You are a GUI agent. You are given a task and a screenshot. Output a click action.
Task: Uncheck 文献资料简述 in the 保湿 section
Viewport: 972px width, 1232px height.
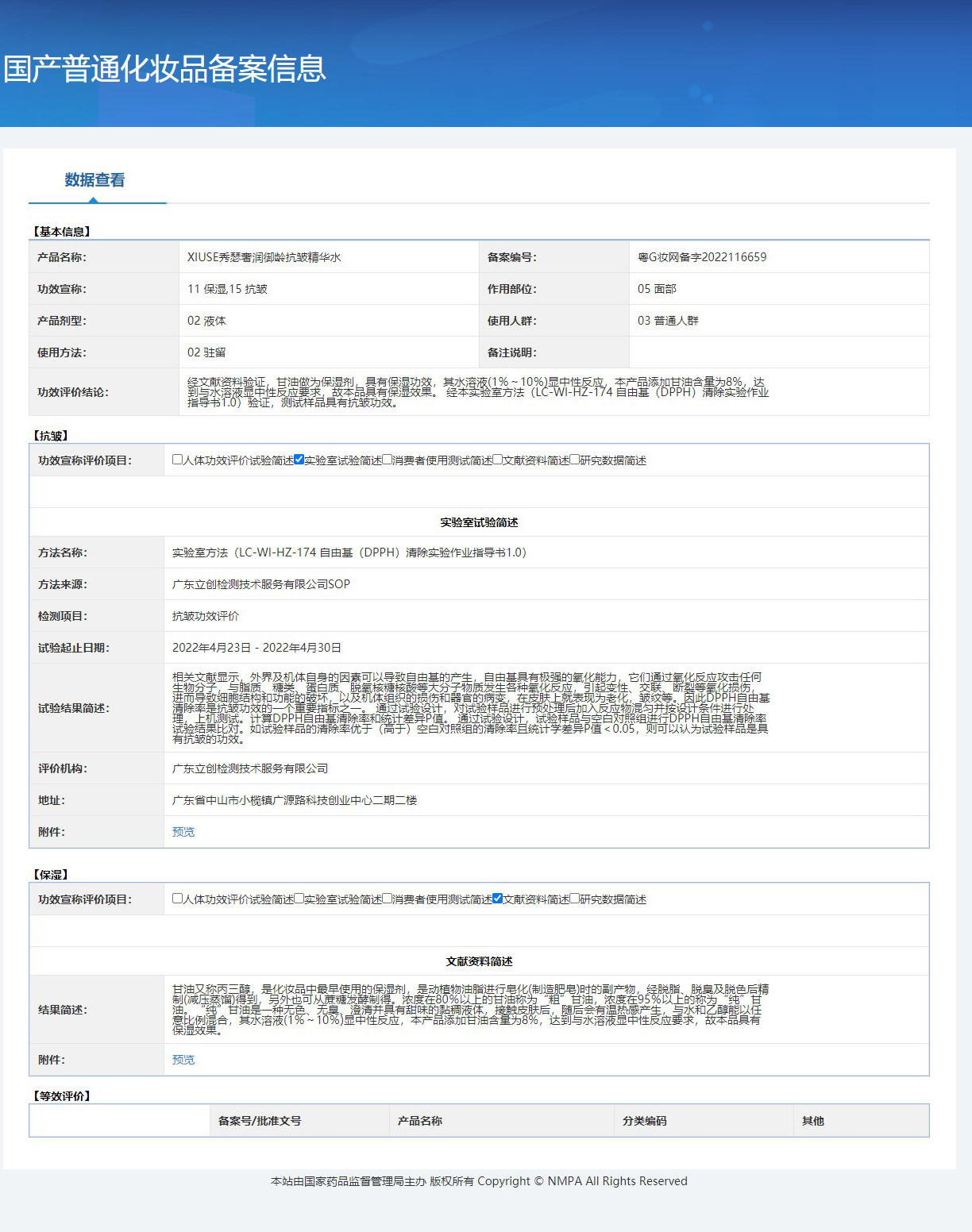(x=497, y=899)
